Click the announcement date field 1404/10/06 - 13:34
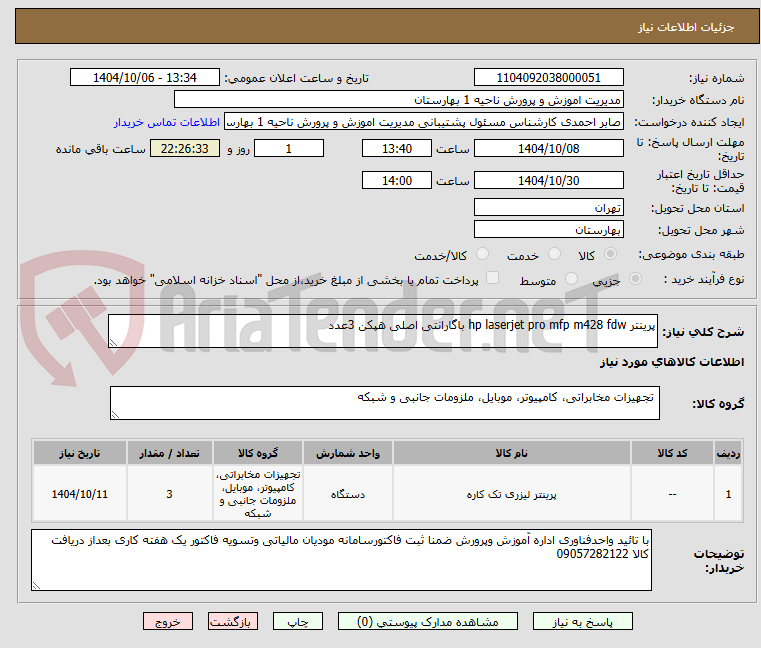Image resolution: width=761 pixels, height=648 pixels. pyautogui.click(x=145, y=78)
